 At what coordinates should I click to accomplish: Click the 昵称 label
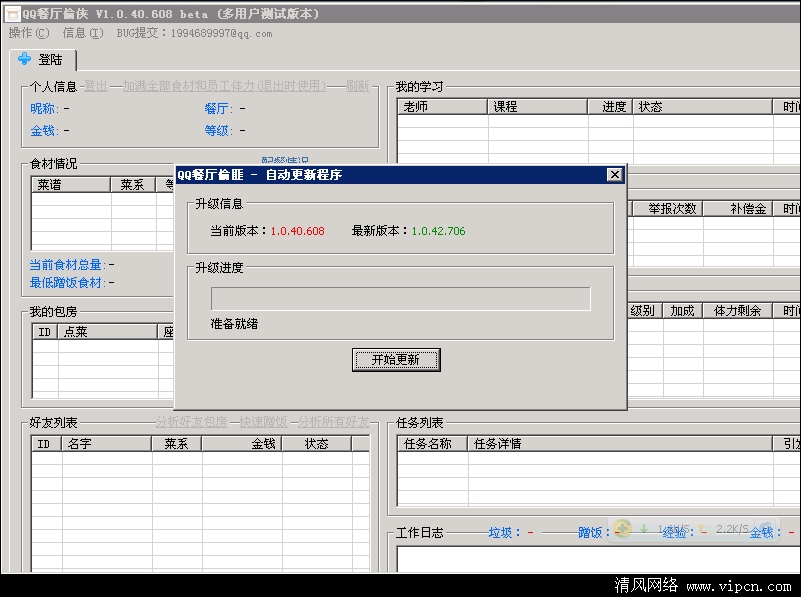point(44,109)
